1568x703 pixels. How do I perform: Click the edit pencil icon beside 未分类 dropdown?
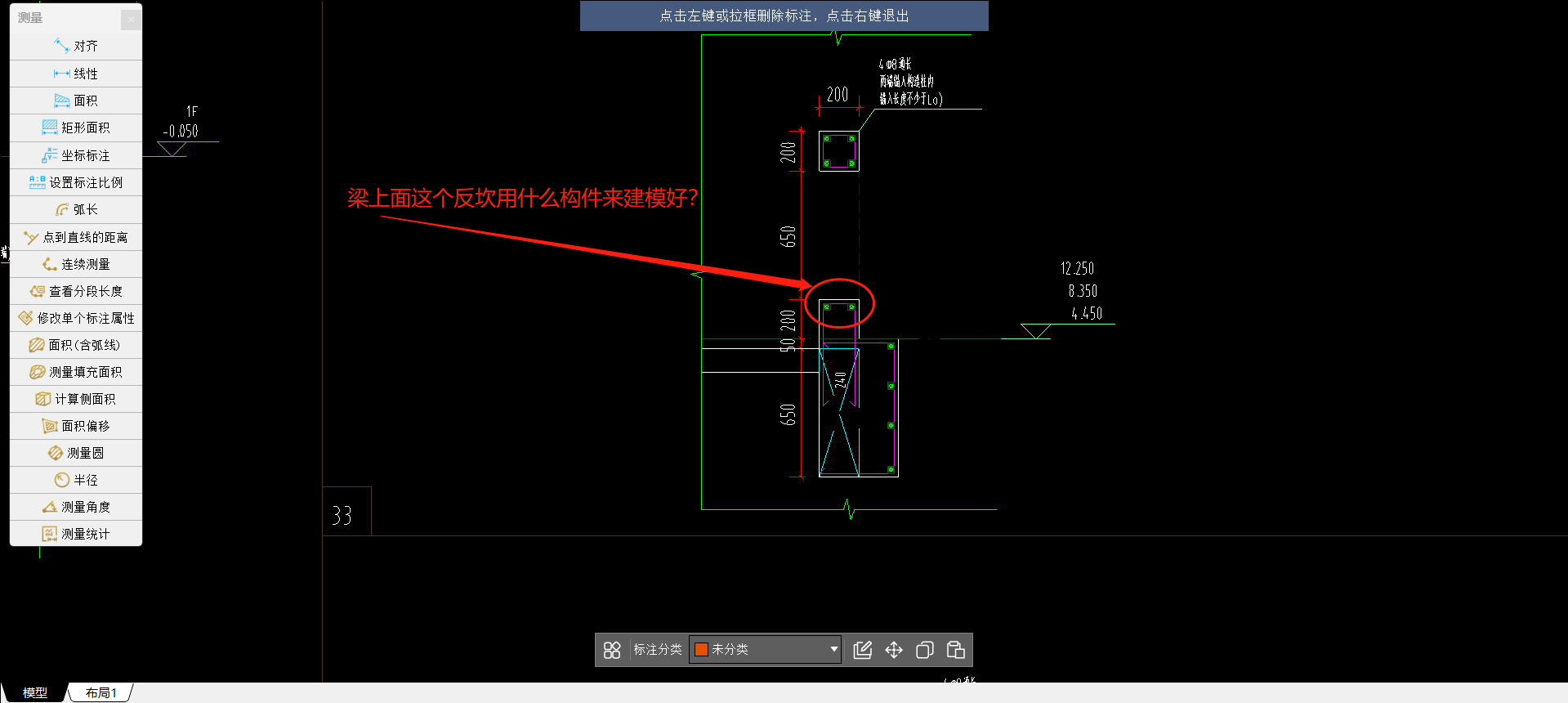click(x=863, y=650)
